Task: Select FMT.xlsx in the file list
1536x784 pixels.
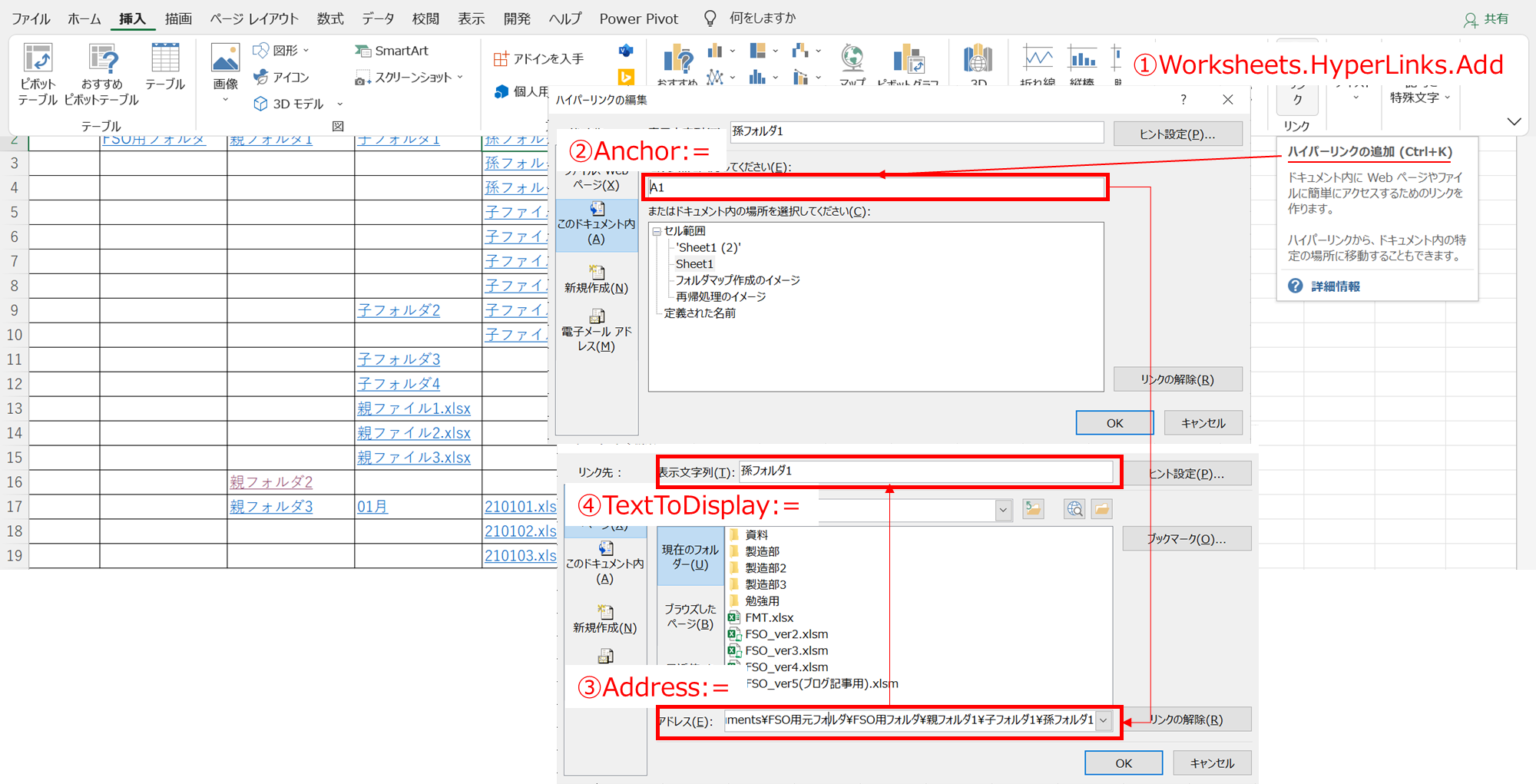Action: tap(768, 618)
